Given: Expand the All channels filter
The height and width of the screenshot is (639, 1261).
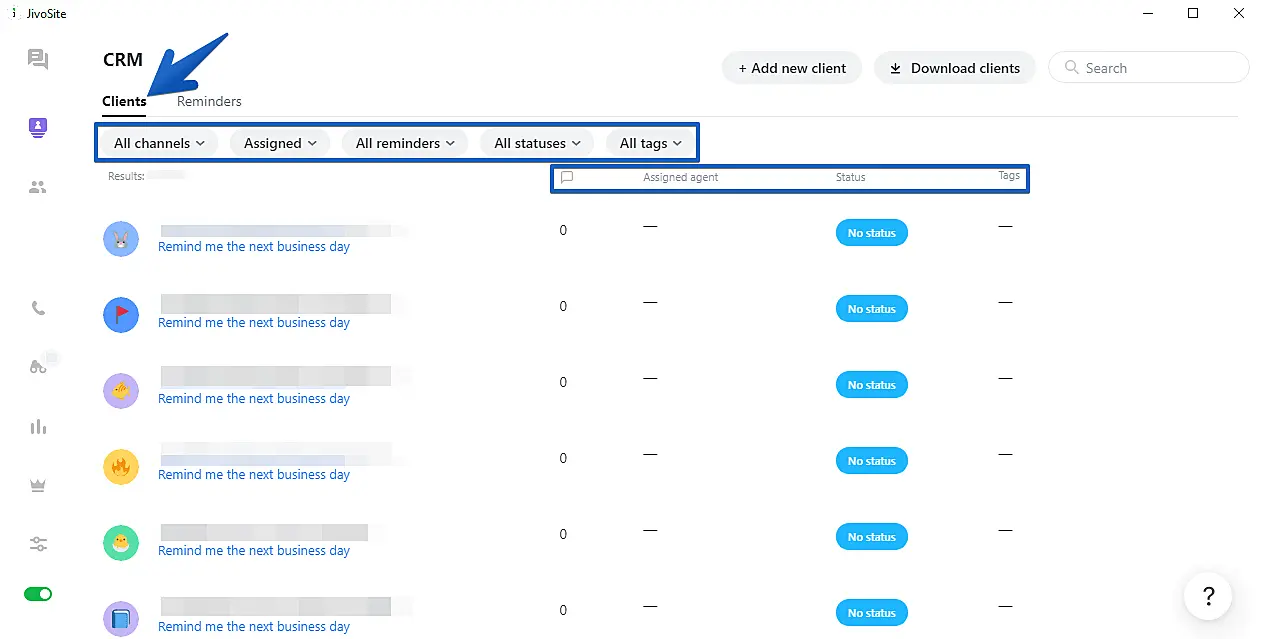Looking at the screenshot, I should tap(159, 143).
